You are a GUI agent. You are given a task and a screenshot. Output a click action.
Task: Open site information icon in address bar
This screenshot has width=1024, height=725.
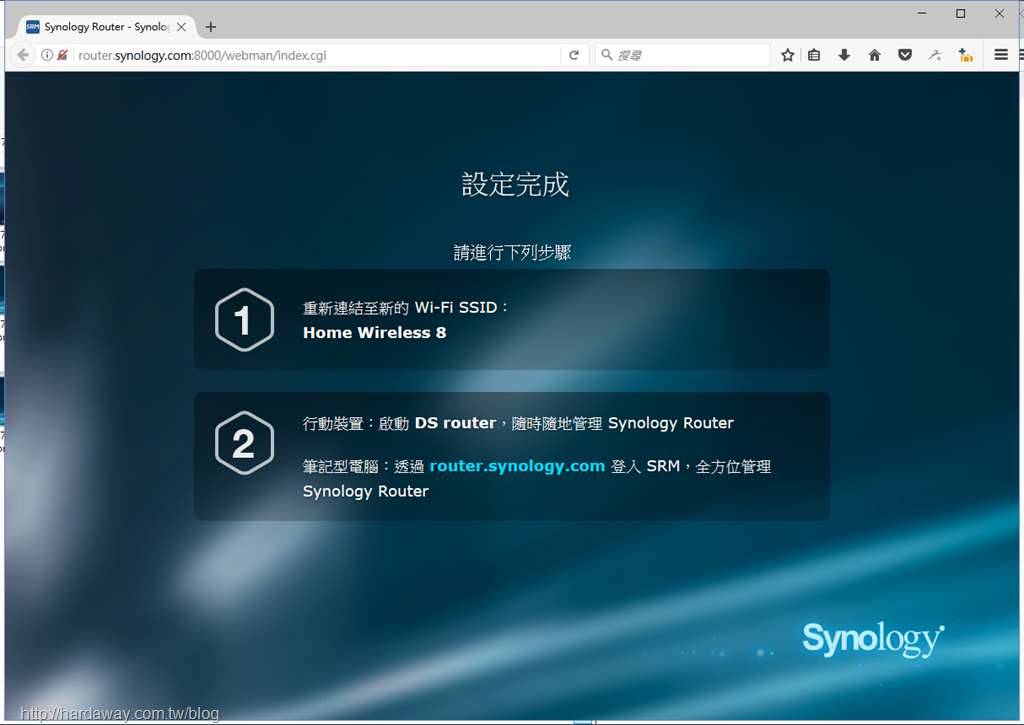coord(47,55)
